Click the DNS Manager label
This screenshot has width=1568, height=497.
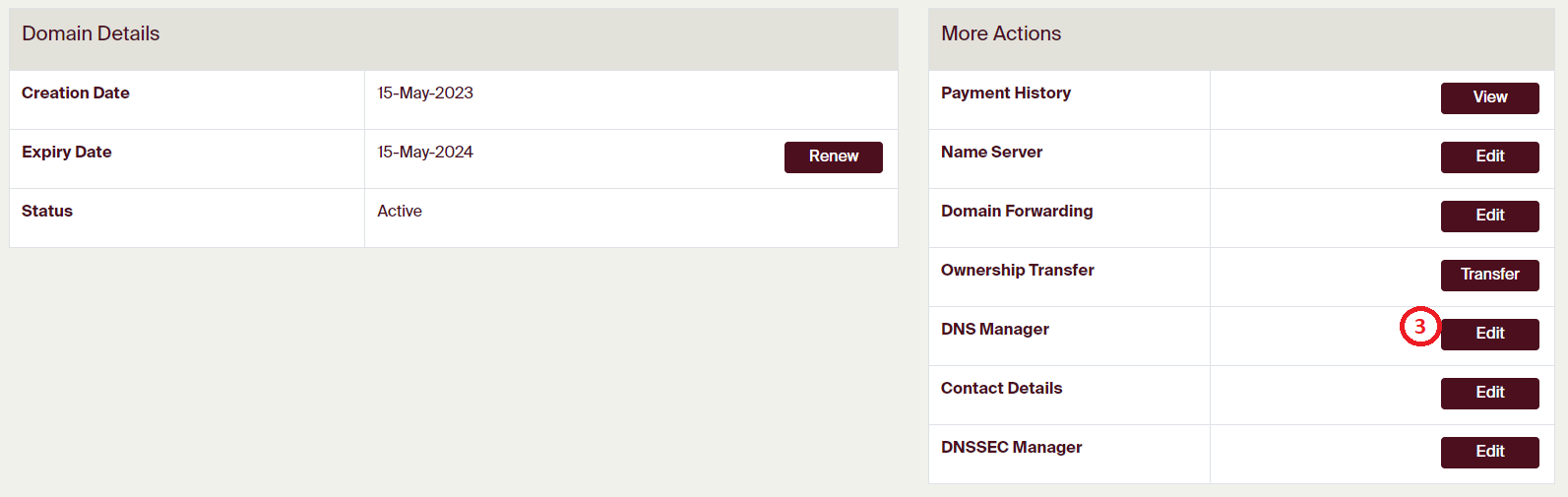point(995,329)
